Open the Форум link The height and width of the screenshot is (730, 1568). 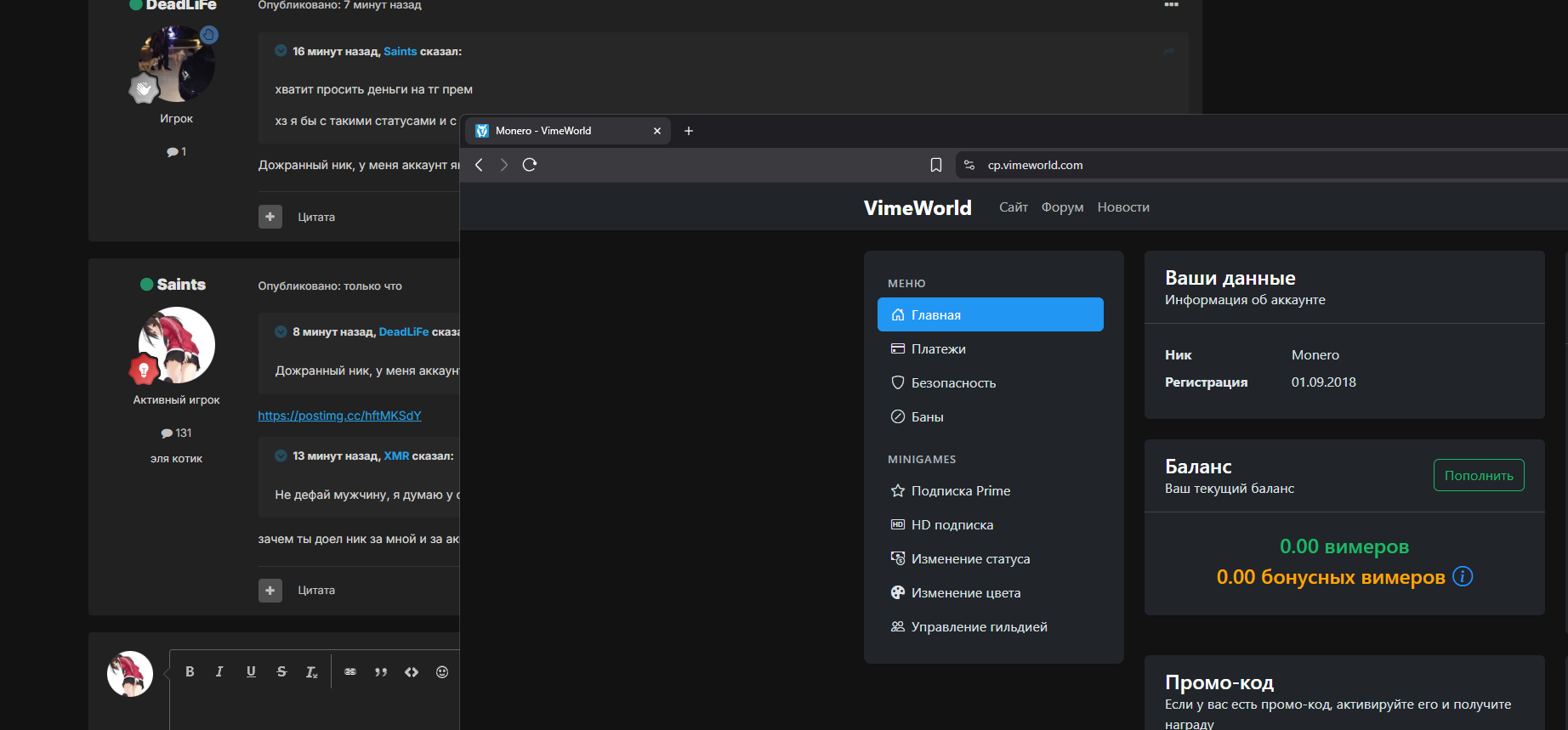pos(1062,207)
